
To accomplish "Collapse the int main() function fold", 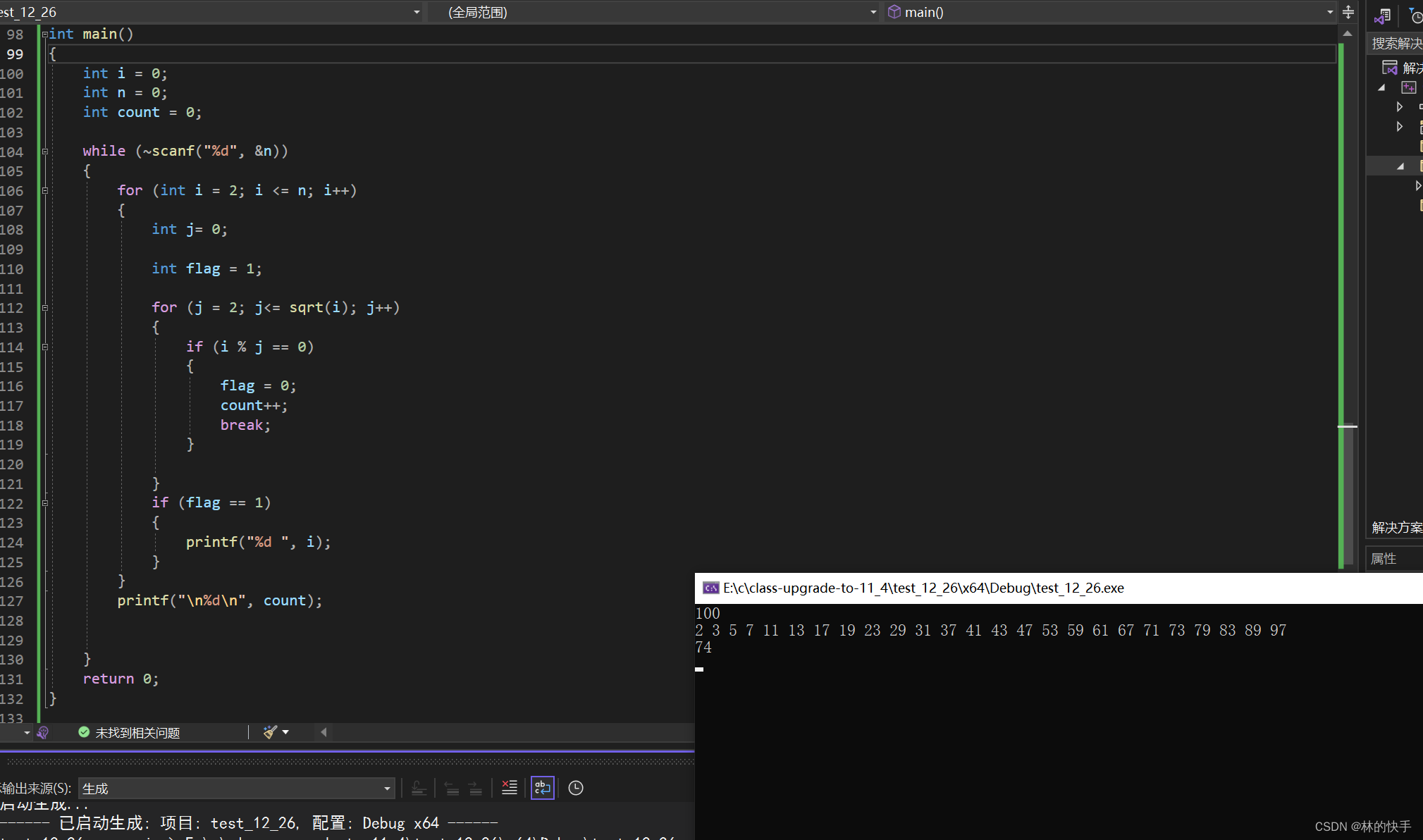I will point(44,34).
